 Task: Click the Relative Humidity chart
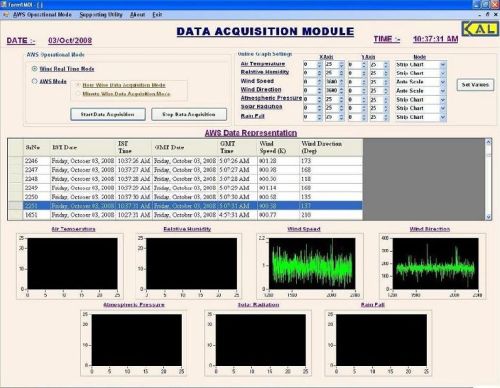pyautogui.click(x=192, y=263)
